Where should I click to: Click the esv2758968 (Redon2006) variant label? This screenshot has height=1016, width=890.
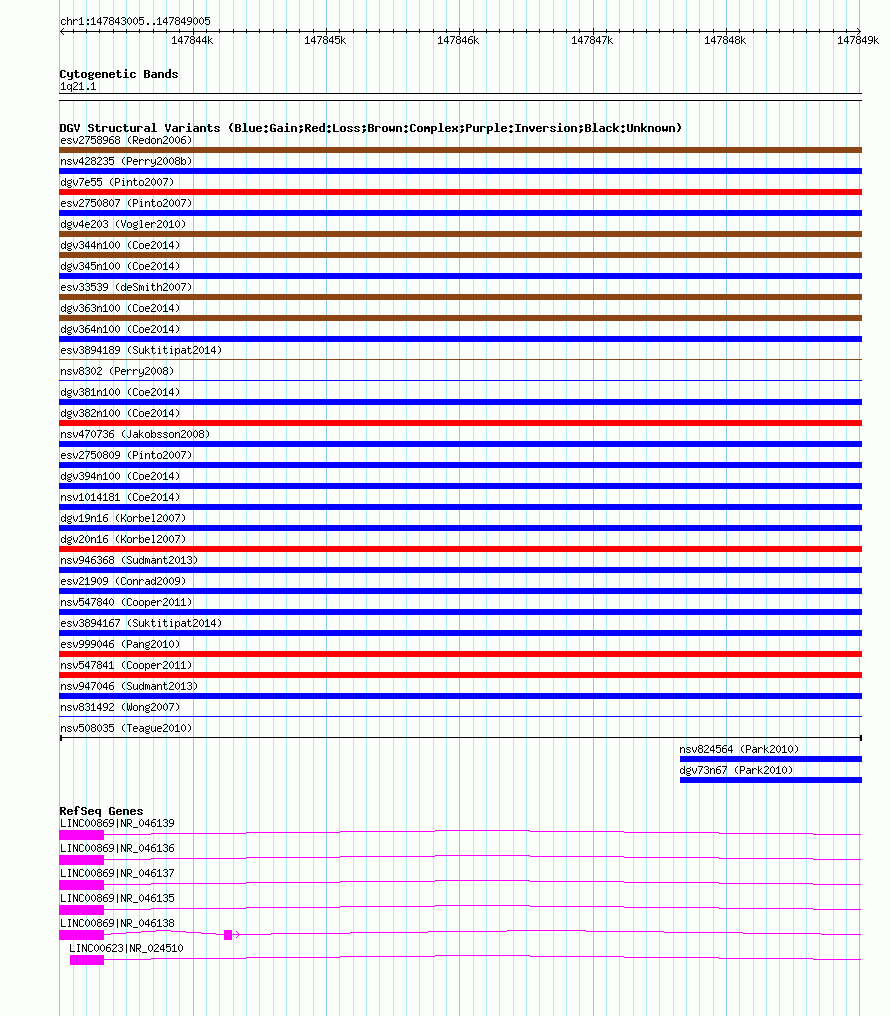(126, 140)
